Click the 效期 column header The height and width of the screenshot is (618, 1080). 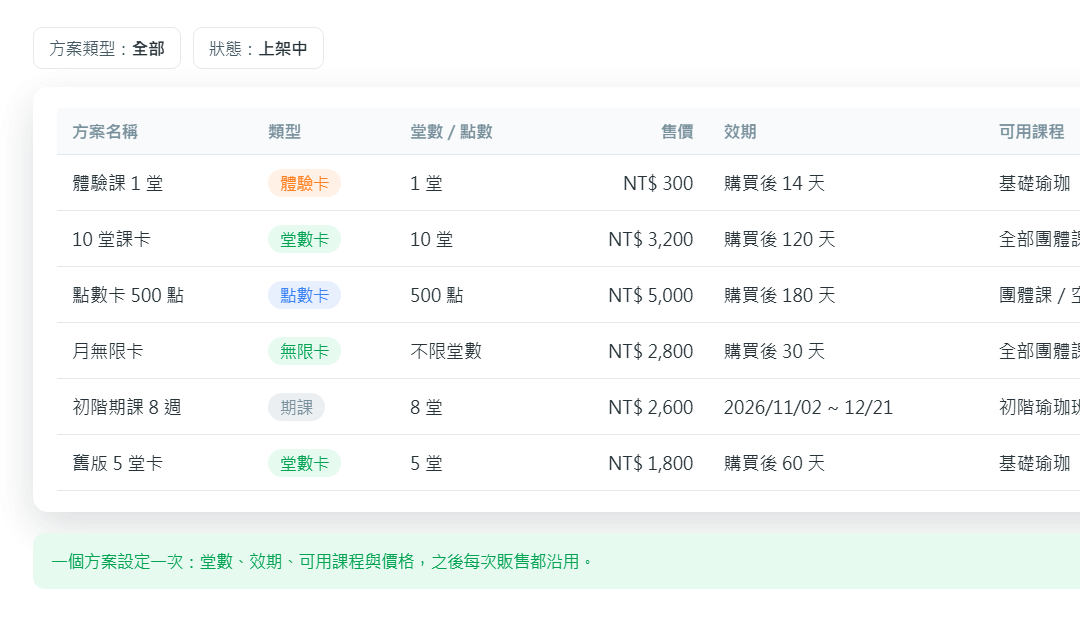click(740, 132)
